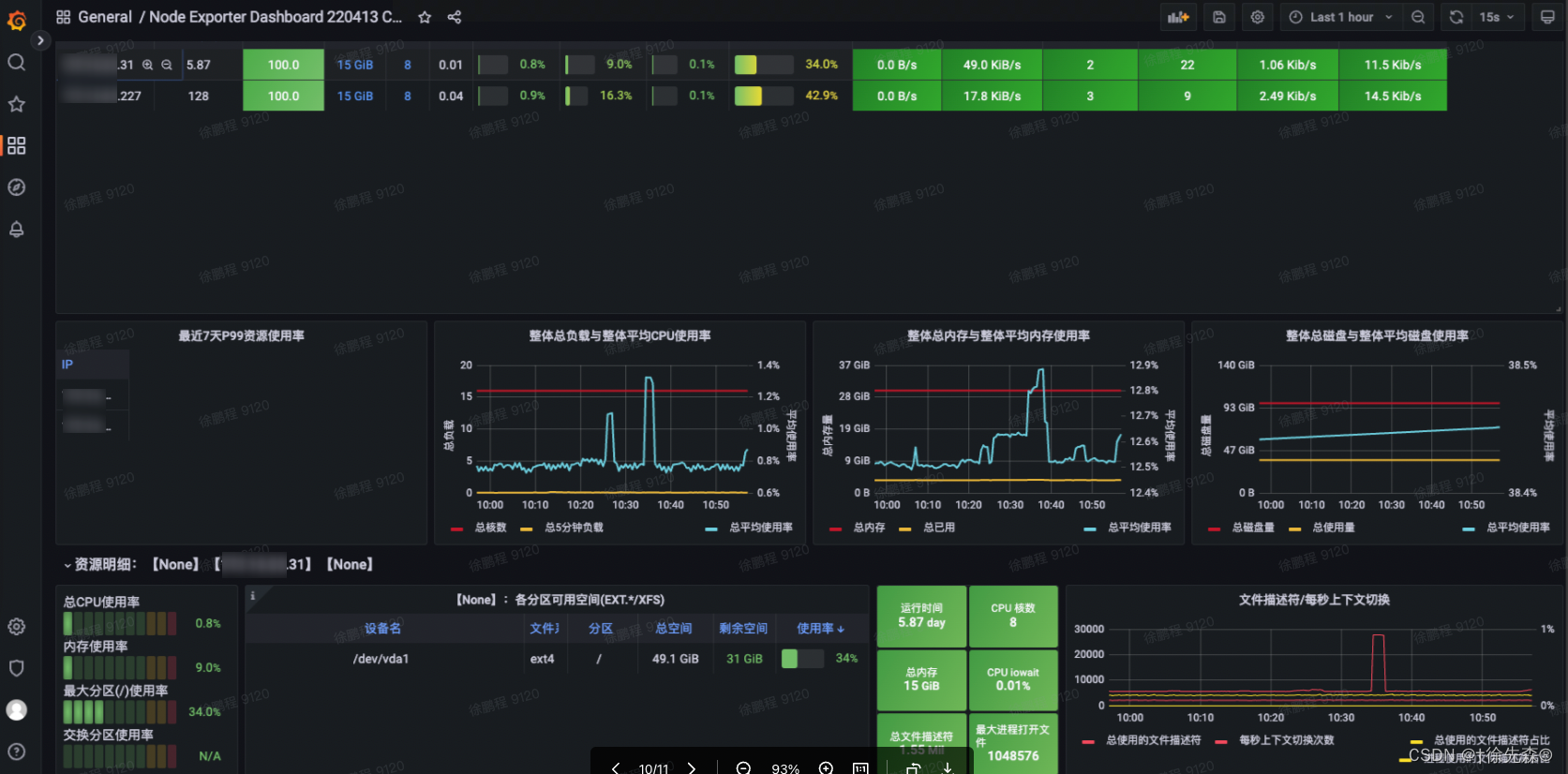Reset image to 1:1 size
The image size is (1568, 774).
pos(860,768)
